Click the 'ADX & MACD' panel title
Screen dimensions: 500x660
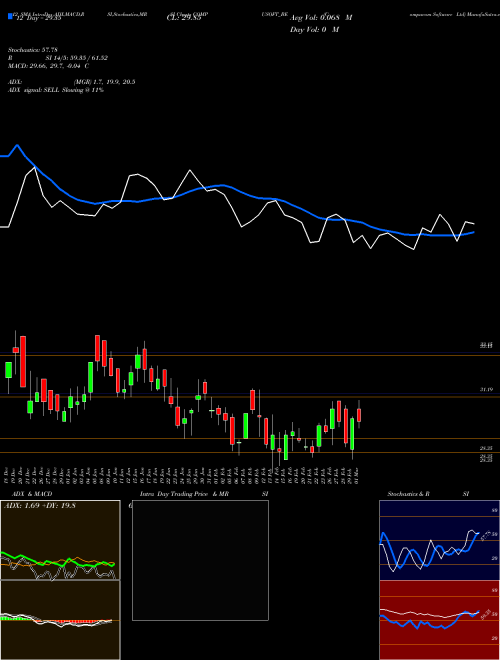(32, 494)
